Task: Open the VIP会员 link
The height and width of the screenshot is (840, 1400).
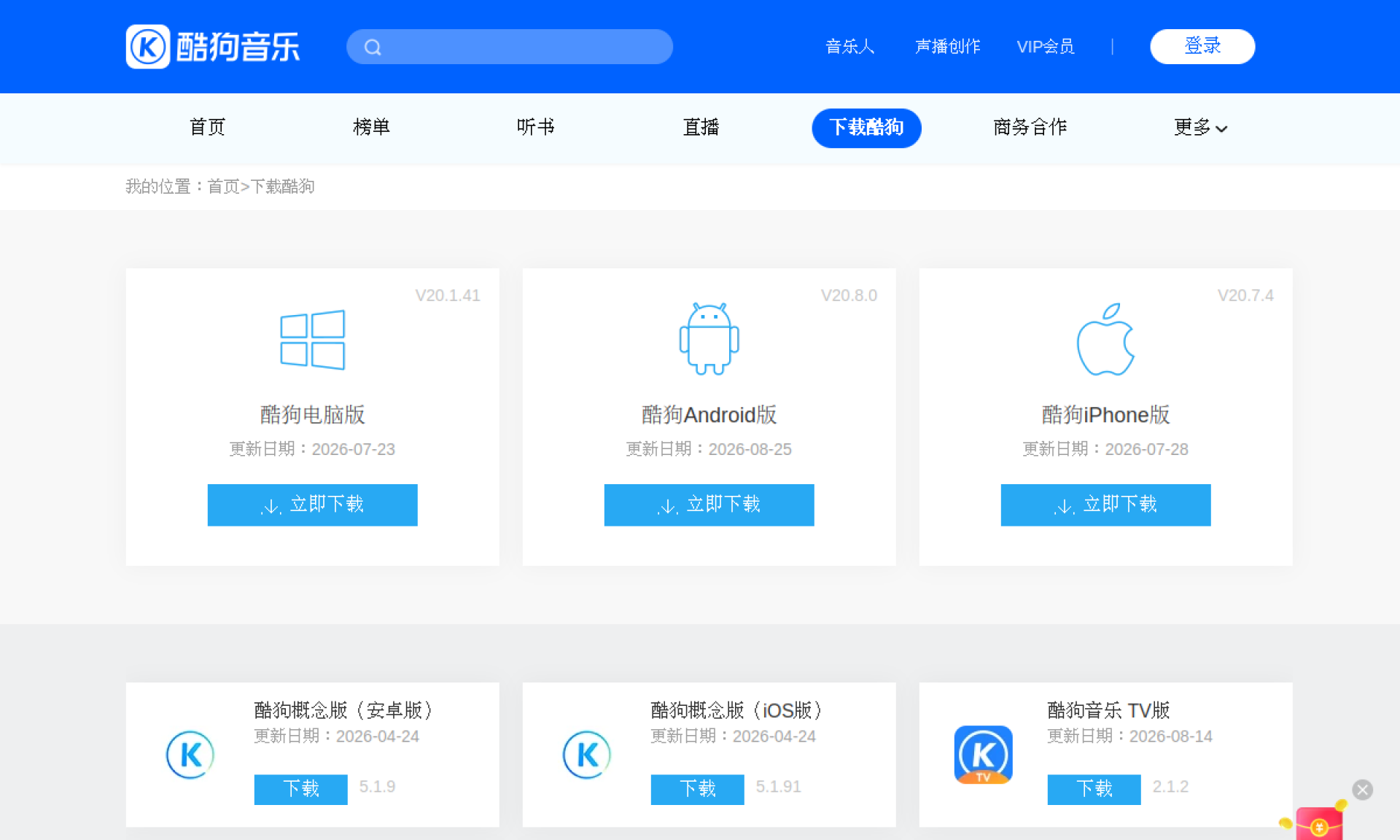Action: click(1046, 47)
